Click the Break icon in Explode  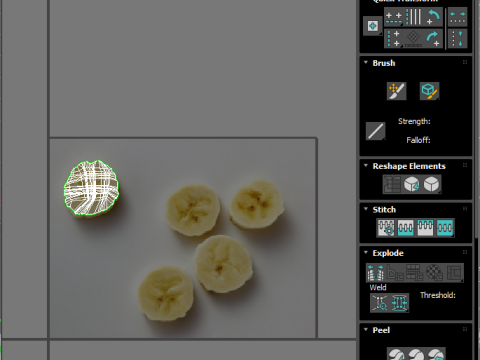(x=376, y=273)
